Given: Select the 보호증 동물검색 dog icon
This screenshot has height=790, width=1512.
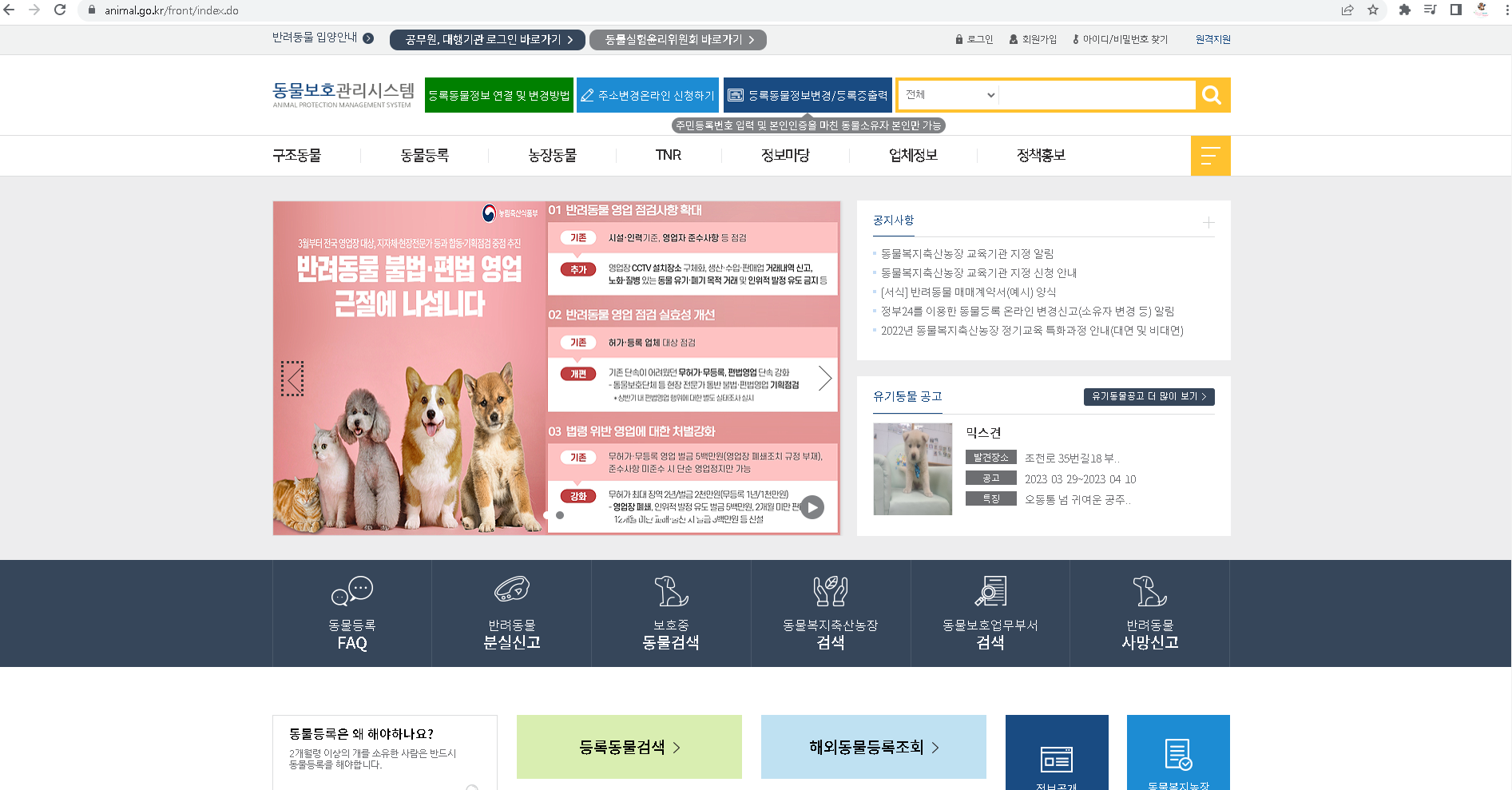Looking at the screenshot, I should point(670,592).
